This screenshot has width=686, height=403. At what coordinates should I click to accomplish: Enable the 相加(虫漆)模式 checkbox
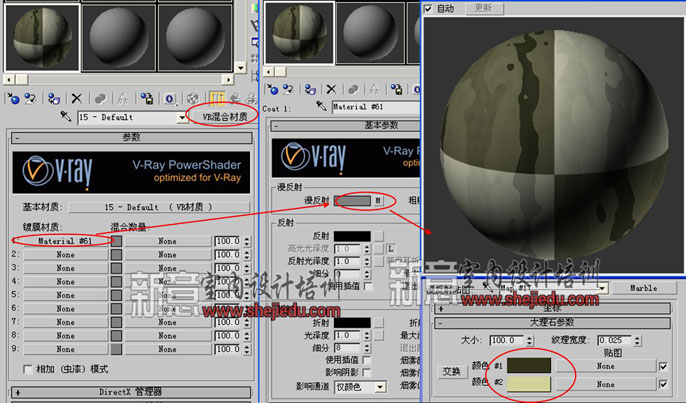pyautogui.click(x=27, y=369)
